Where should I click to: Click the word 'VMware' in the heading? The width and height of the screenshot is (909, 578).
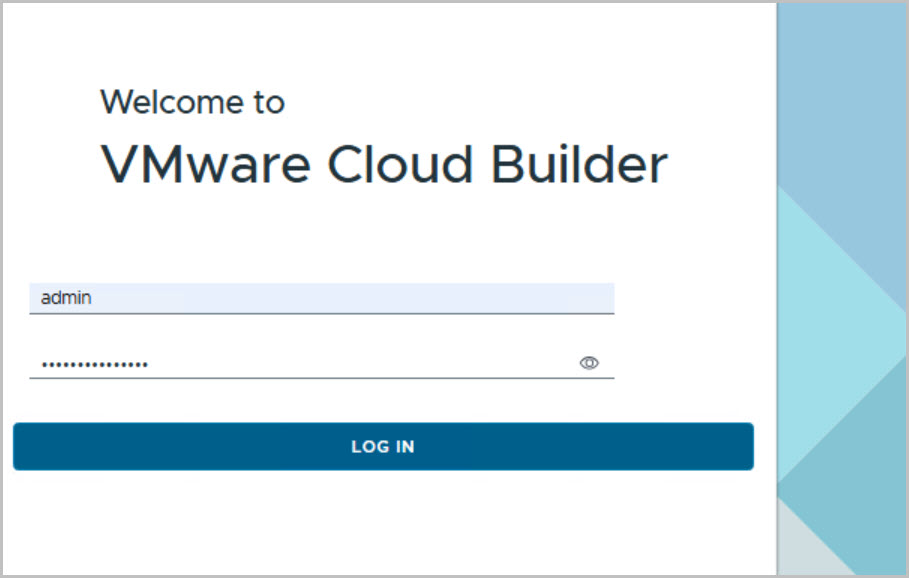pos(202,164)
